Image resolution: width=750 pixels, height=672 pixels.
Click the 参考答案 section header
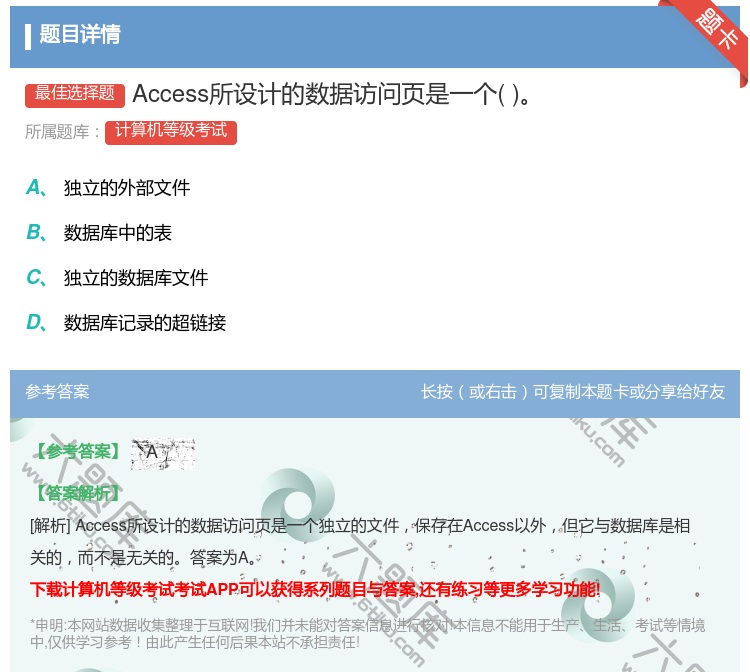point(57,391)
